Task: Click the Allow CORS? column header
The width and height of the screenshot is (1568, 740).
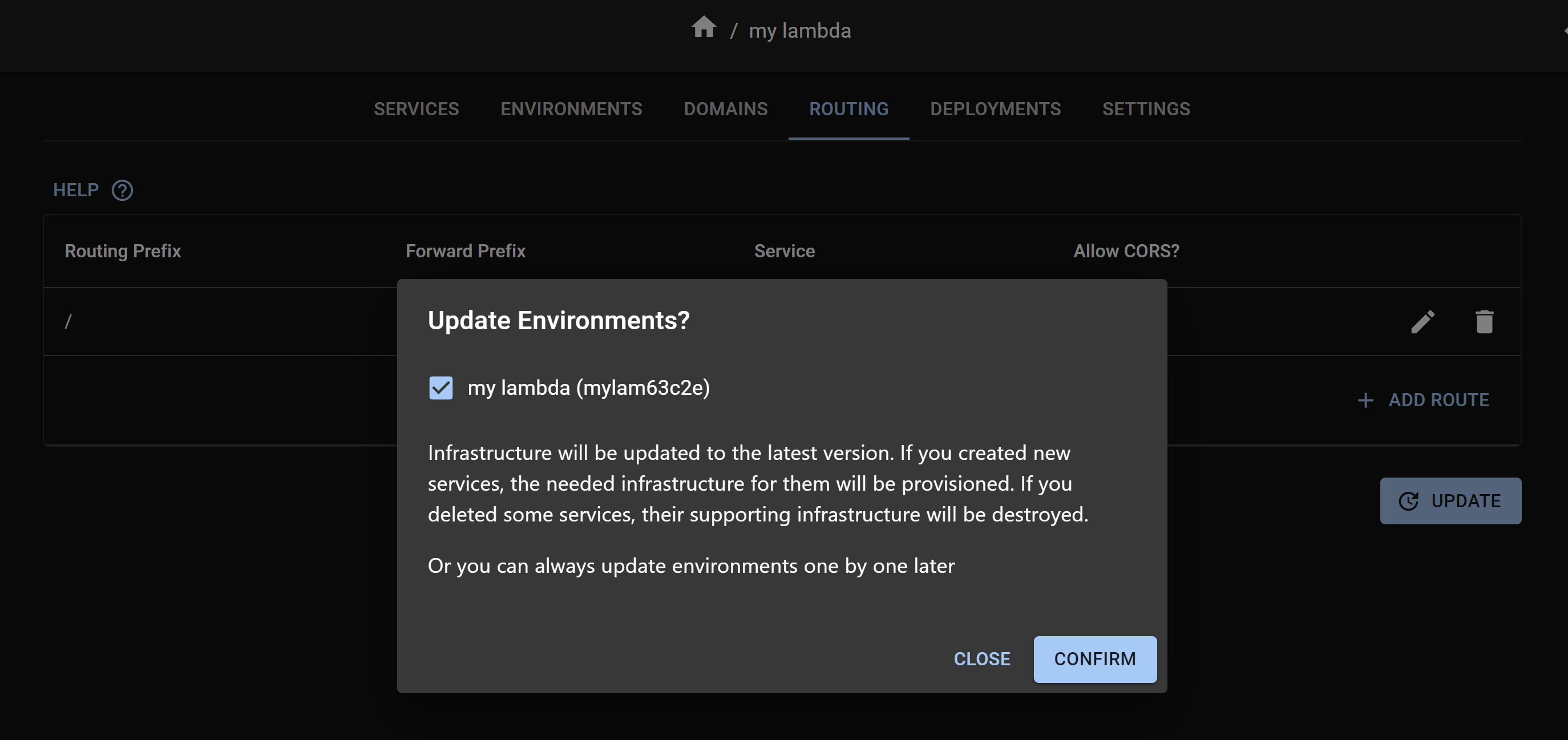Action: [x=1126, y=250]
